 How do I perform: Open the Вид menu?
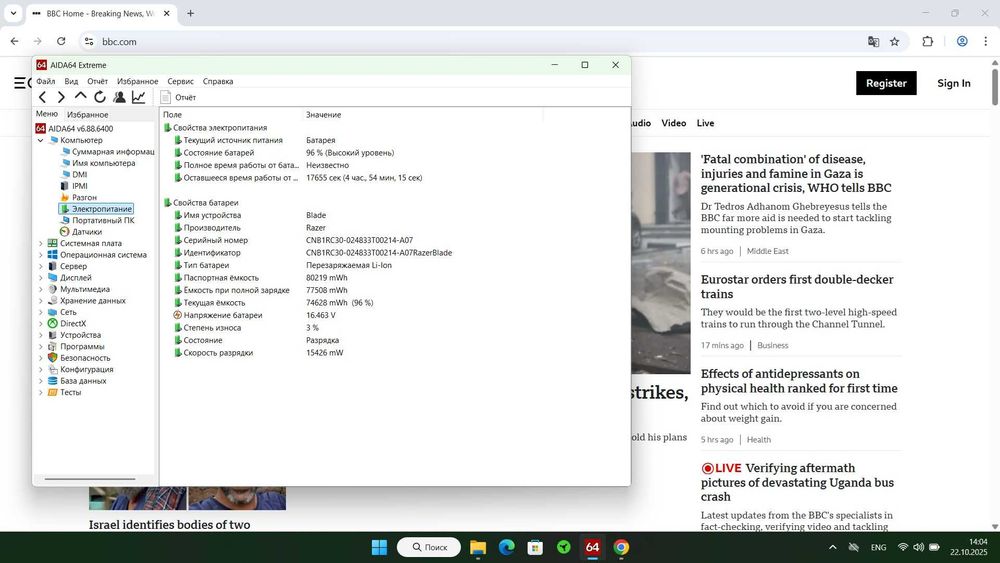71,81
